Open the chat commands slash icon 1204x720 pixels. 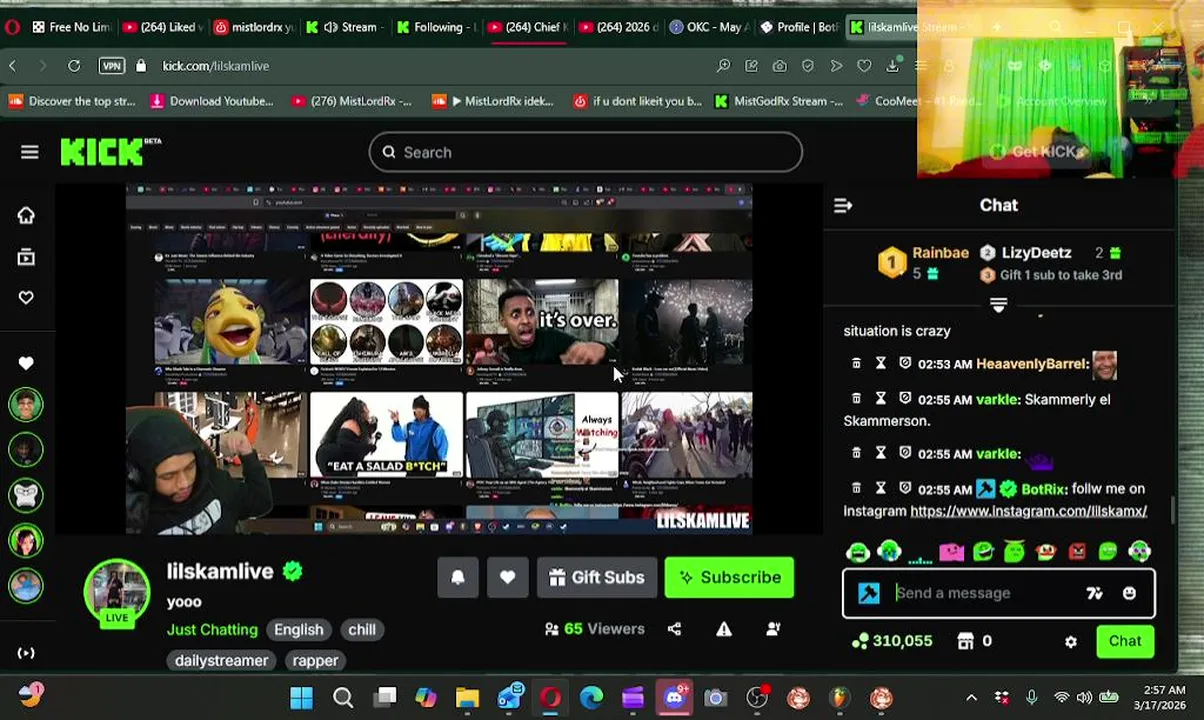(1094, 593)
